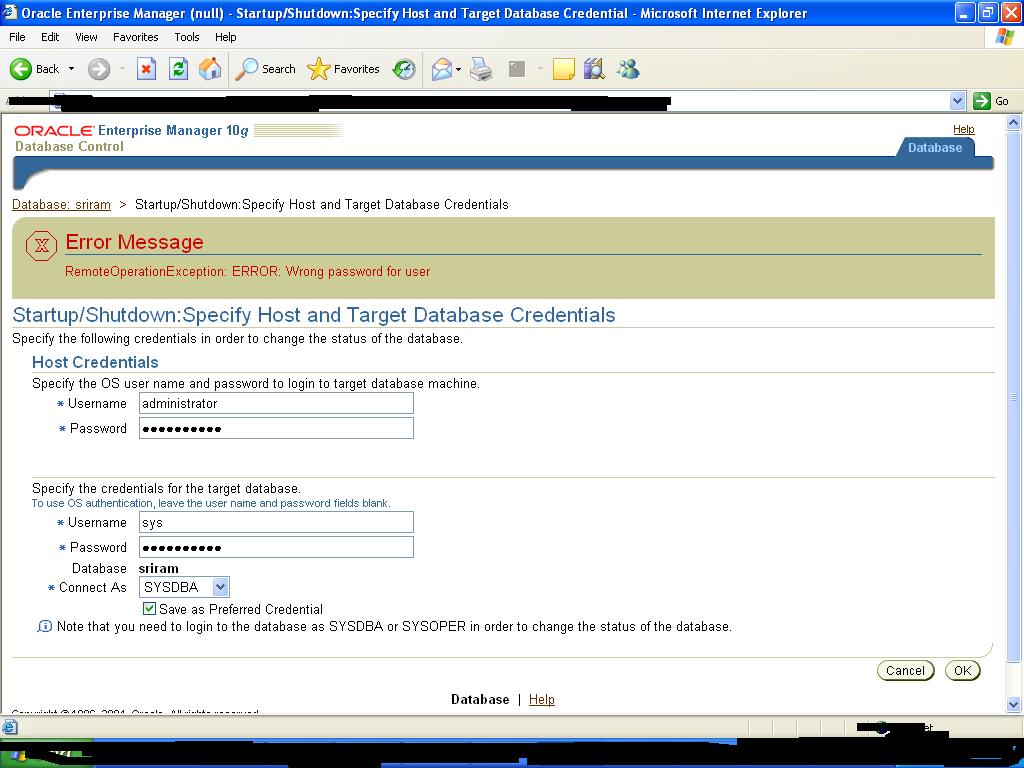Expand the Connect As dropdown
The height and width of the screenshot is (768, 1024).
pyautogui.click(x=221, y=587)
